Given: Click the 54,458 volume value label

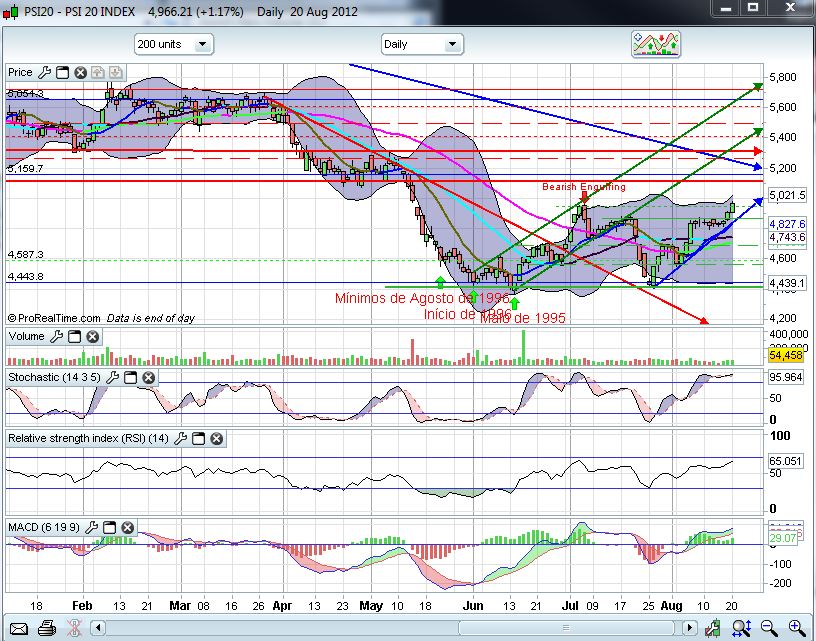Looking at the screenshot, I should (x=786, y=355).
